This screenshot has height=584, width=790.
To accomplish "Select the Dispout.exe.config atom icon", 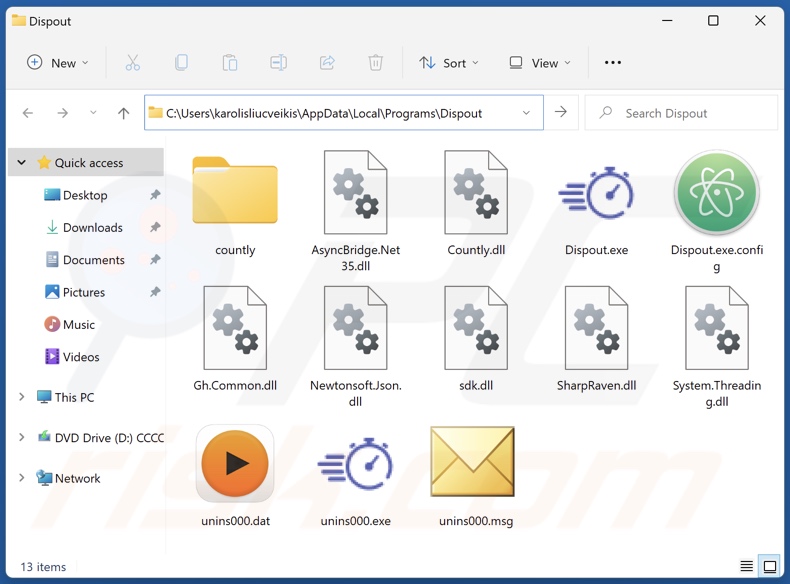I will pyautogui.click(x=716, y=192).
